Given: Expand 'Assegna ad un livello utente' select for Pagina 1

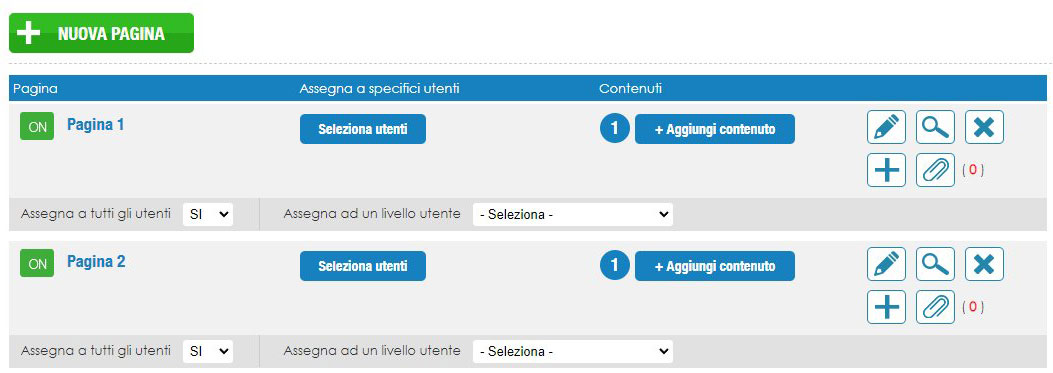Looking at the screenshot, I should tap(573, 214).
